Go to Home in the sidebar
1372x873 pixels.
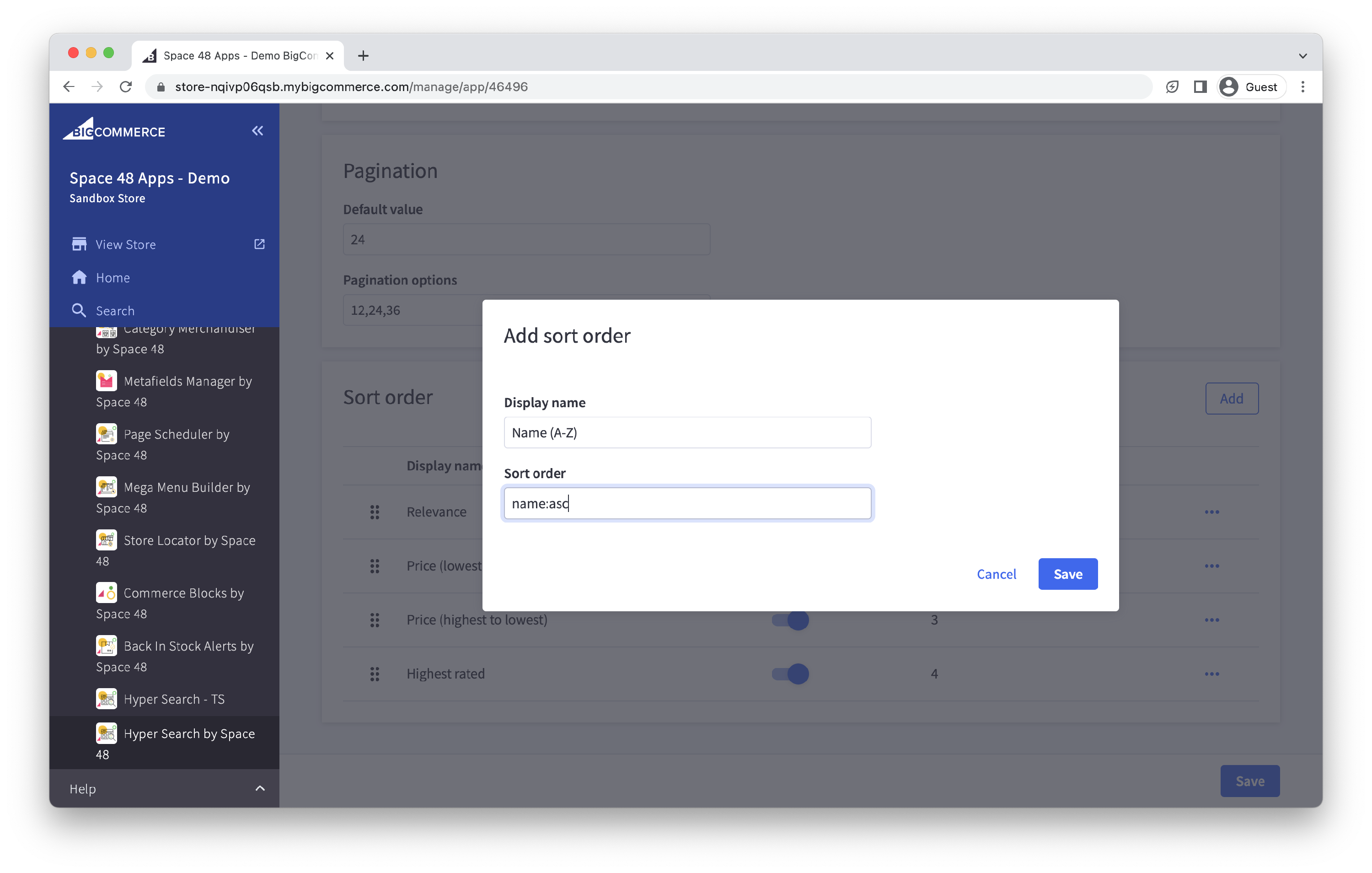(x=113, y=277)
